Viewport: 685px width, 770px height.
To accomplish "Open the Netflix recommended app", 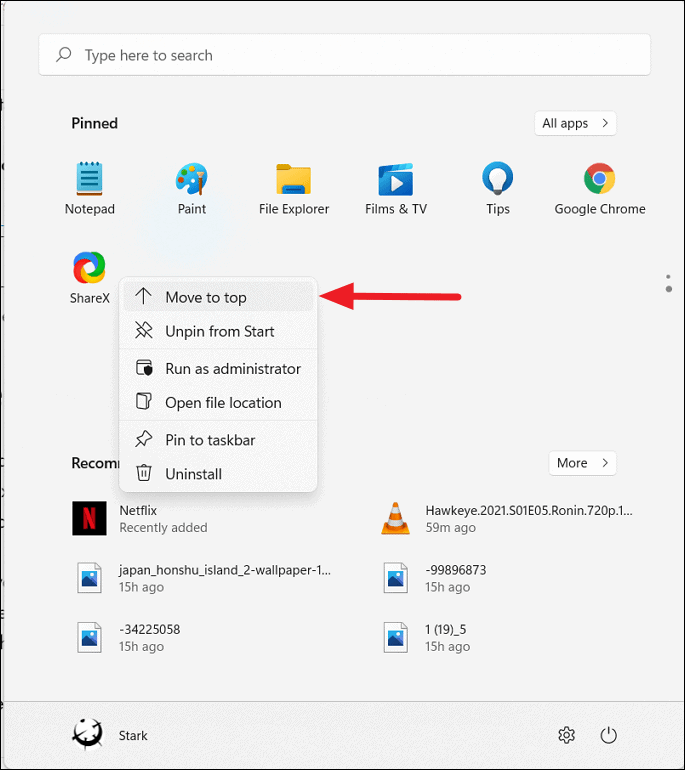I will tap(89, 518).
